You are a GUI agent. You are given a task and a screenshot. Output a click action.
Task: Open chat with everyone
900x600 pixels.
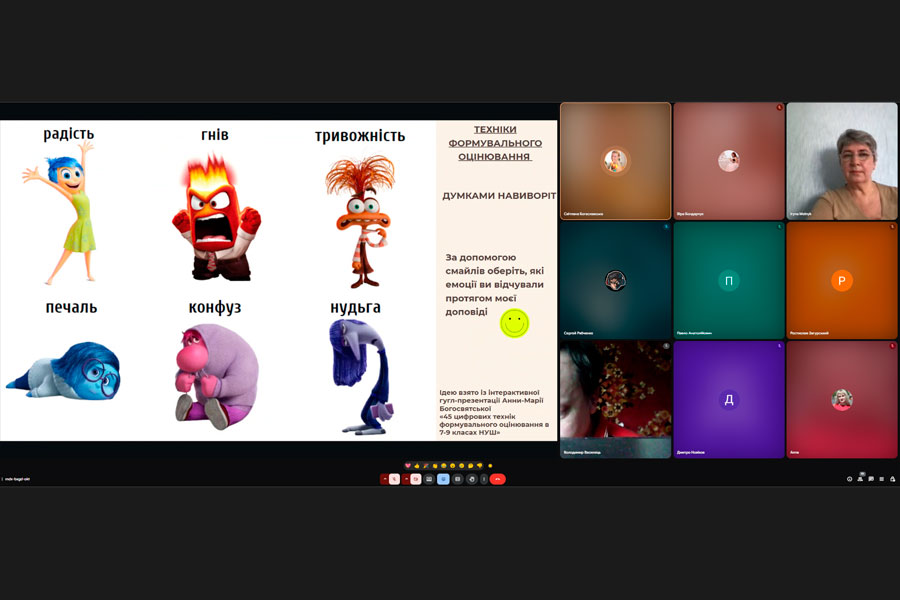[x=871, y=479]
